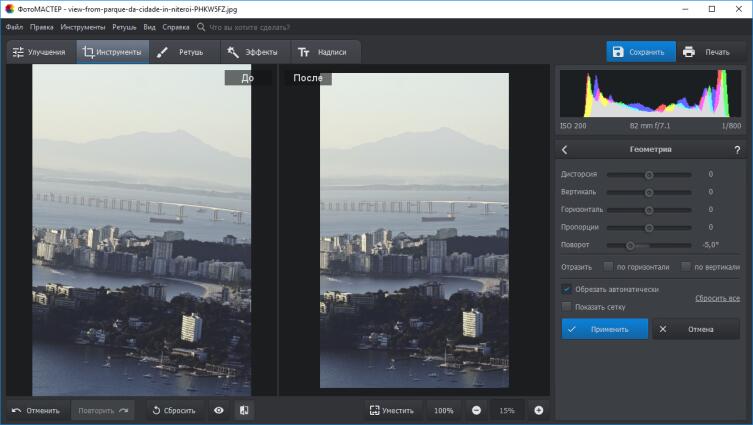Click the eye preview icon
This screenshot has width=753, height=425.
click(x=219, y=410)
